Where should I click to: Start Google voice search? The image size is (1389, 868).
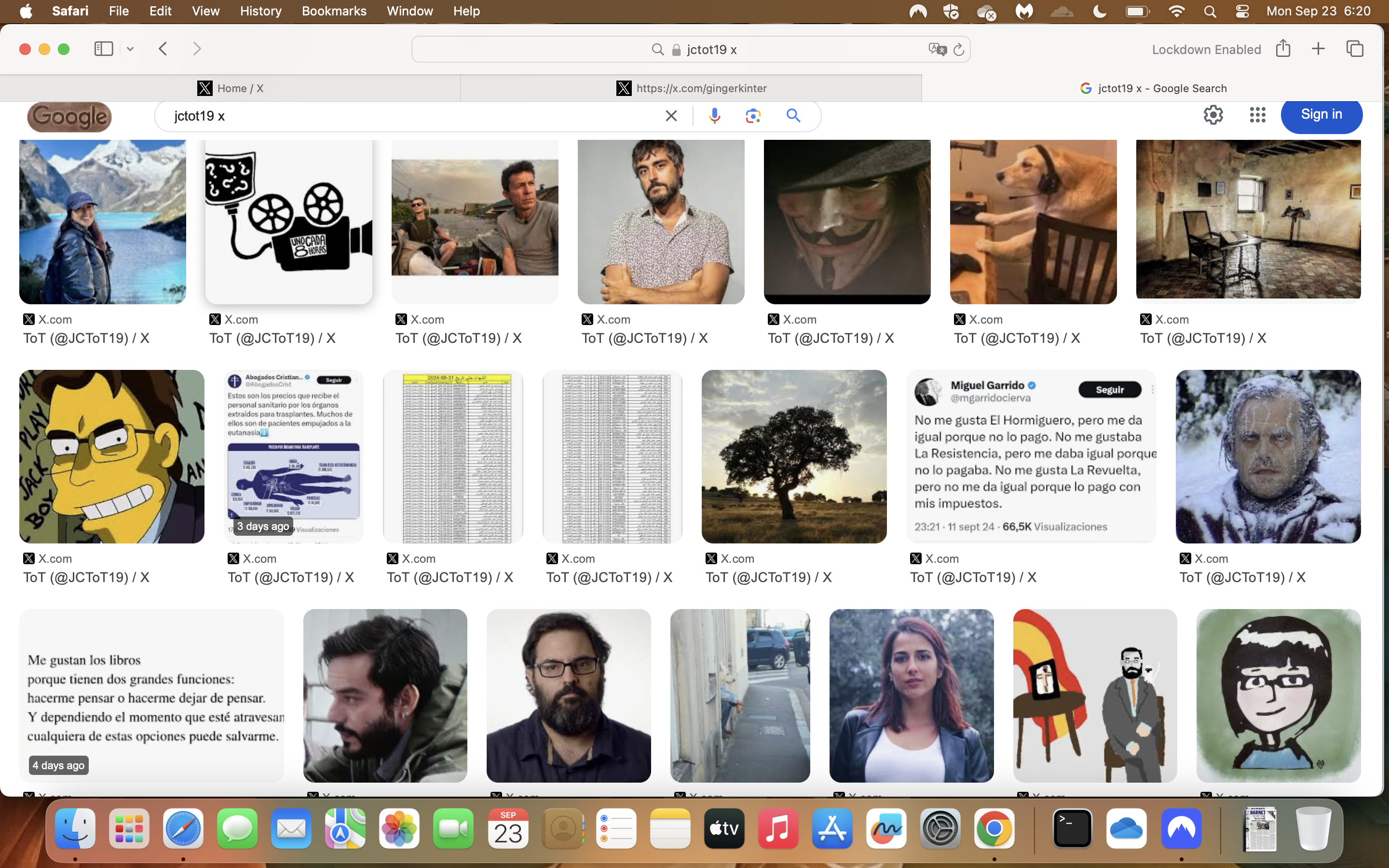[715, 116]
